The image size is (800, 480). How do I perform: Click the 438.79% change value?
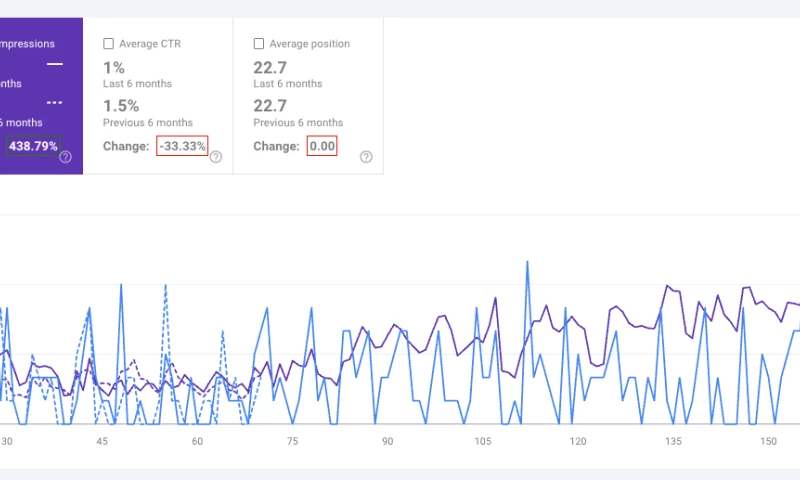[33, 146]
